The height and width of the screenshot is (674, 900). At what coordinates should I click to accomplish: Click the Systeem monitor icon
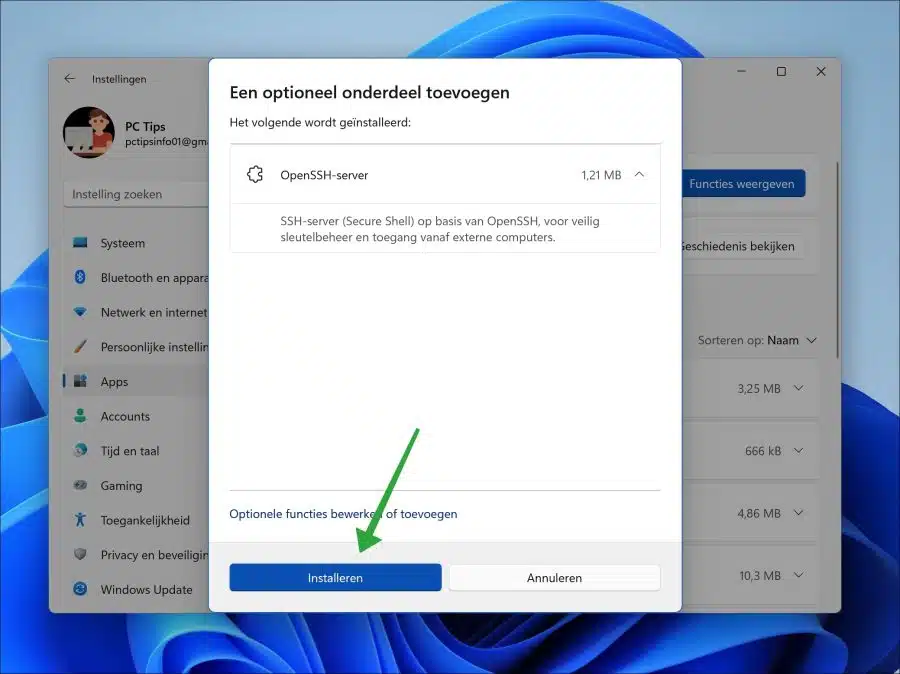(x=80, y=242)
